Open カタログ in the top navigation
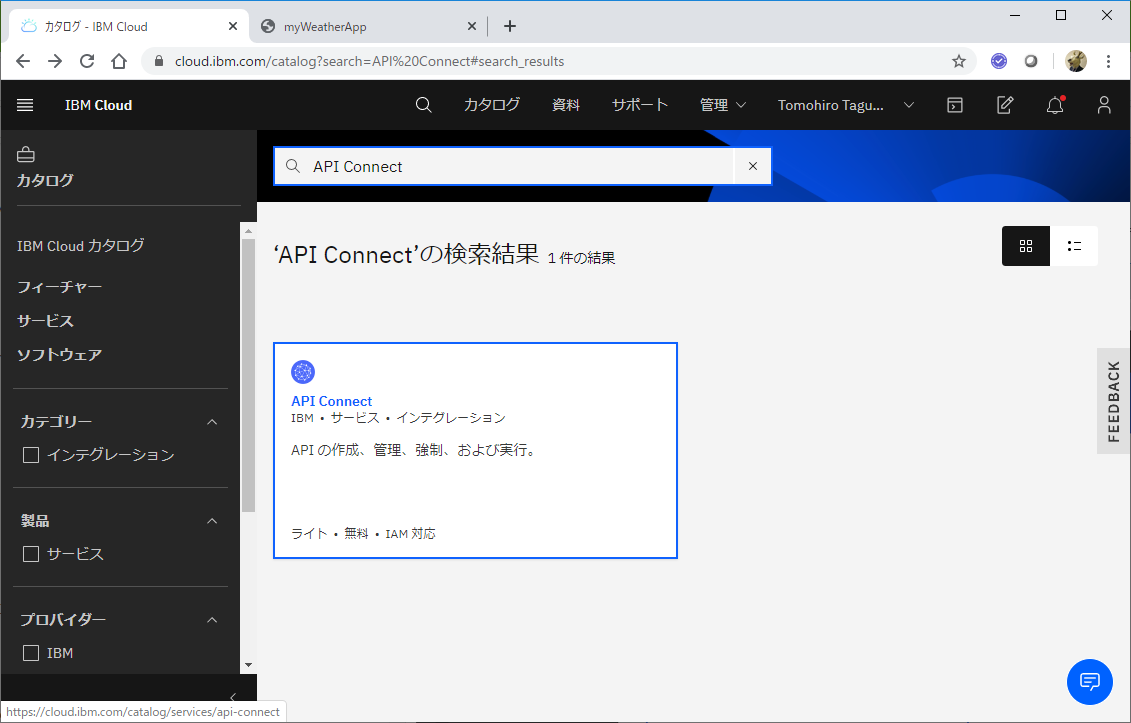Image resolution: width=1131 pixels, height=723 pixels. [492, 105]
